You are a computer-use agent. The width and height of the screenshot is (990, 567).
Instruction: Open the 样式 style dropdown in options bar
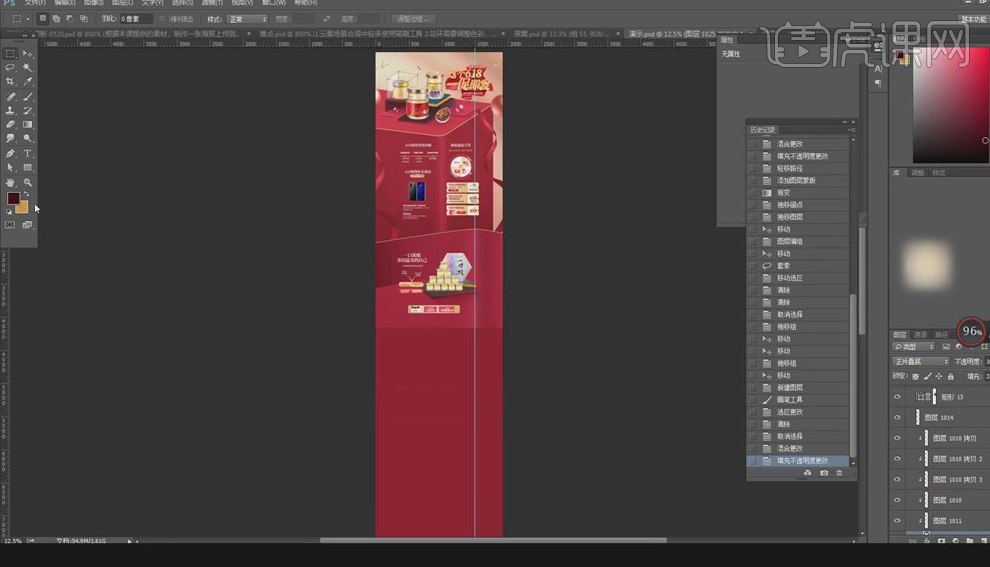point(248,19)
